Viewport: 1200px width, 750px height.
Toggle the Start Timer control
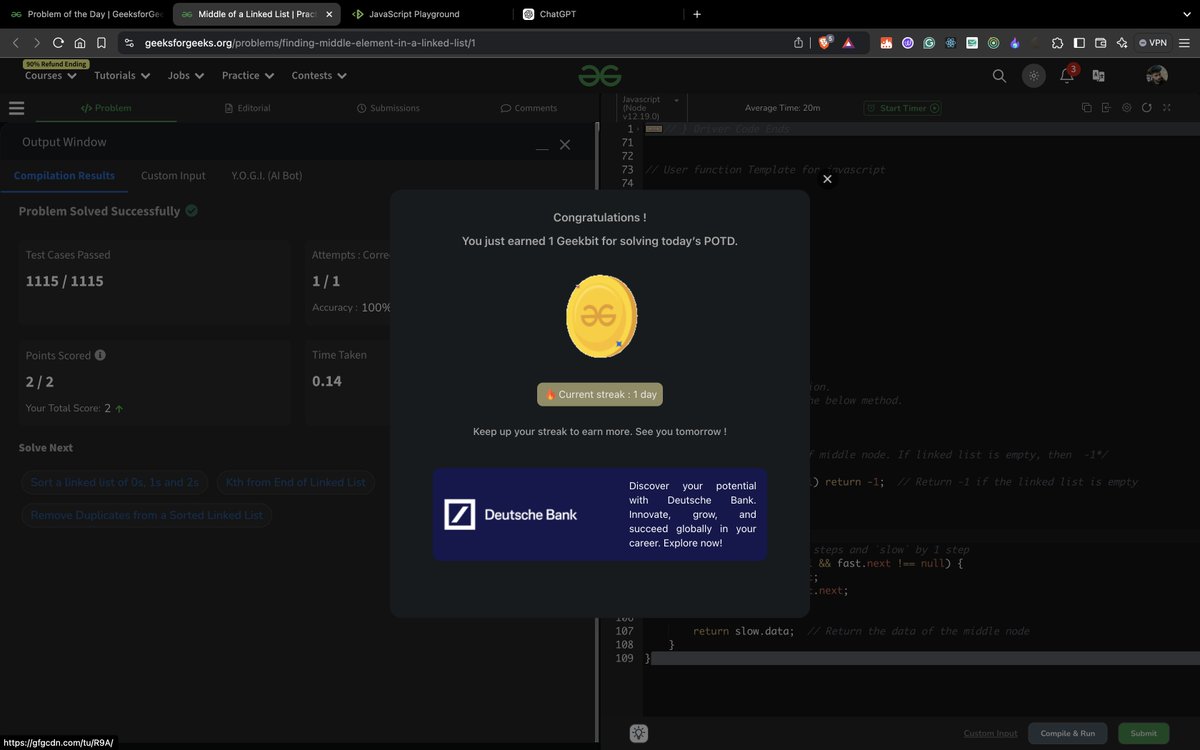tap(902, 107)
